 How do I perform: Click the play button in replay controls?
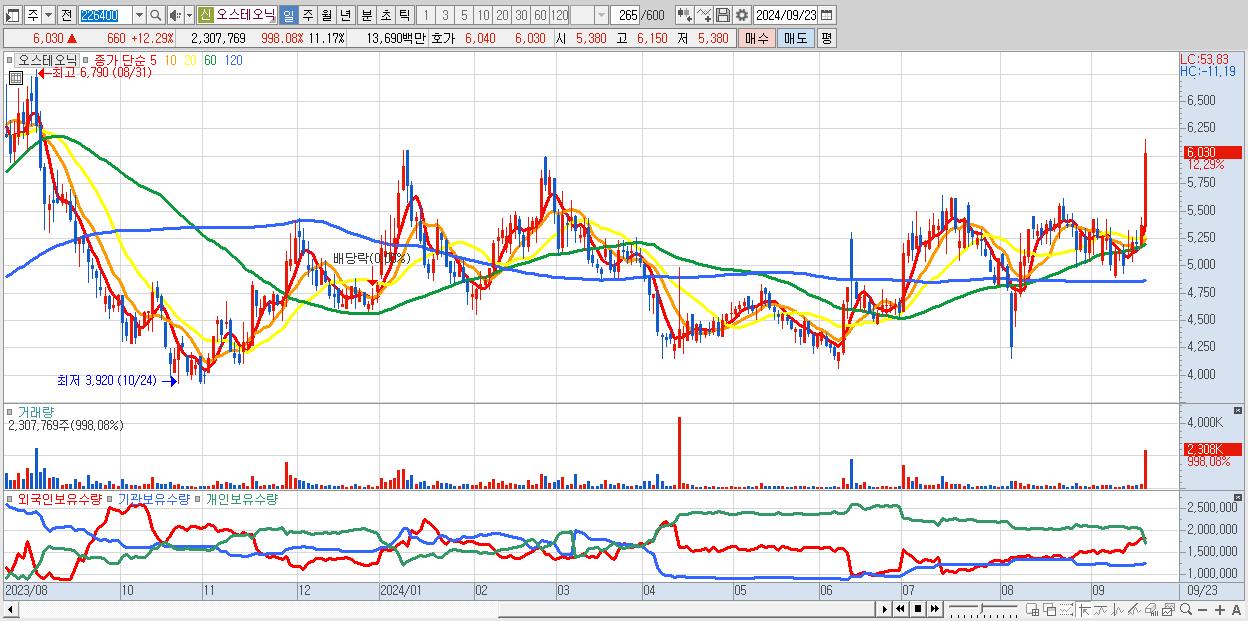point(885,608)
